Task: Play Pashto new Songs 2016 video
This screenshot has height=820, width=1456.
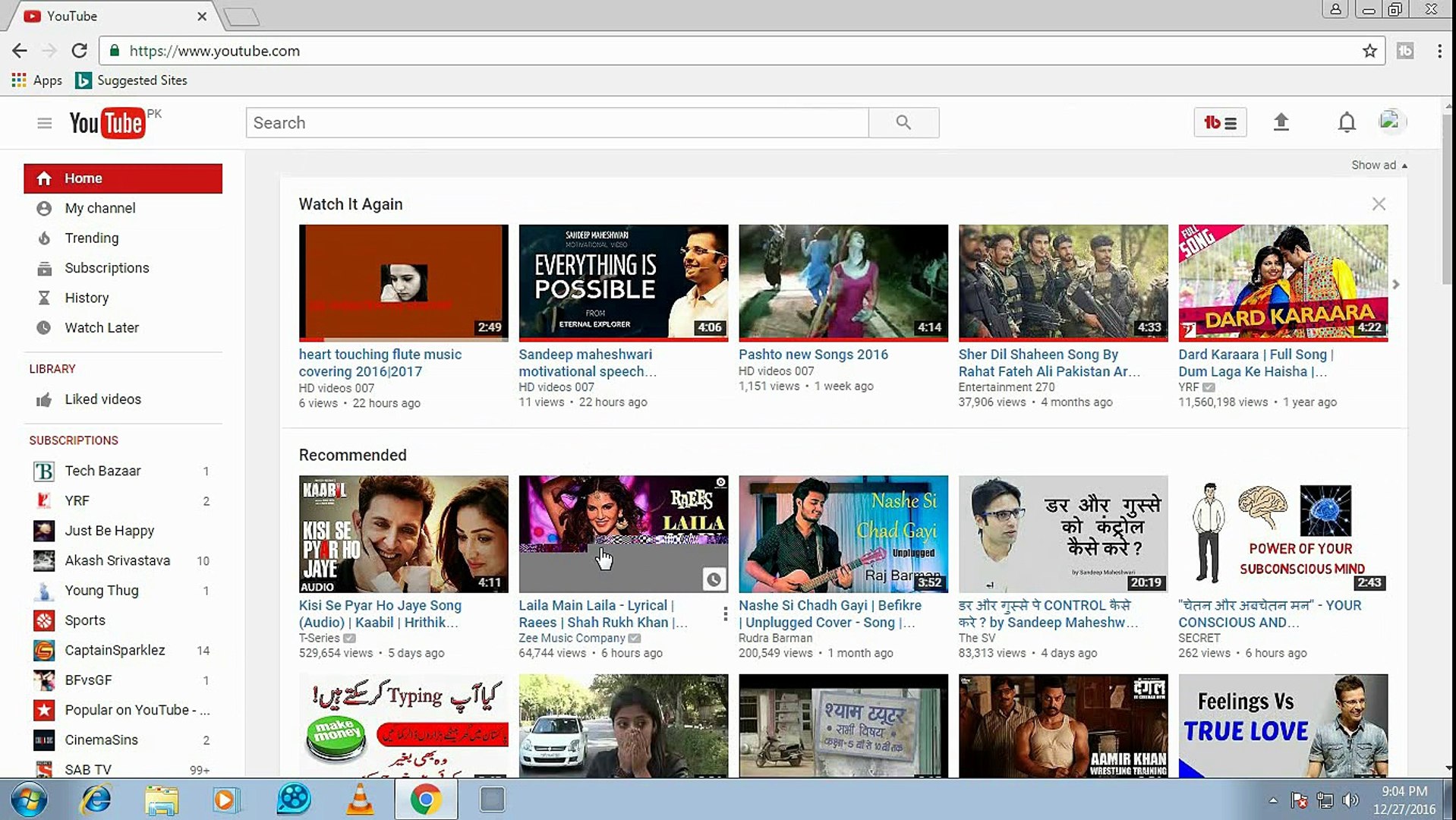Action: pos(842,282)
